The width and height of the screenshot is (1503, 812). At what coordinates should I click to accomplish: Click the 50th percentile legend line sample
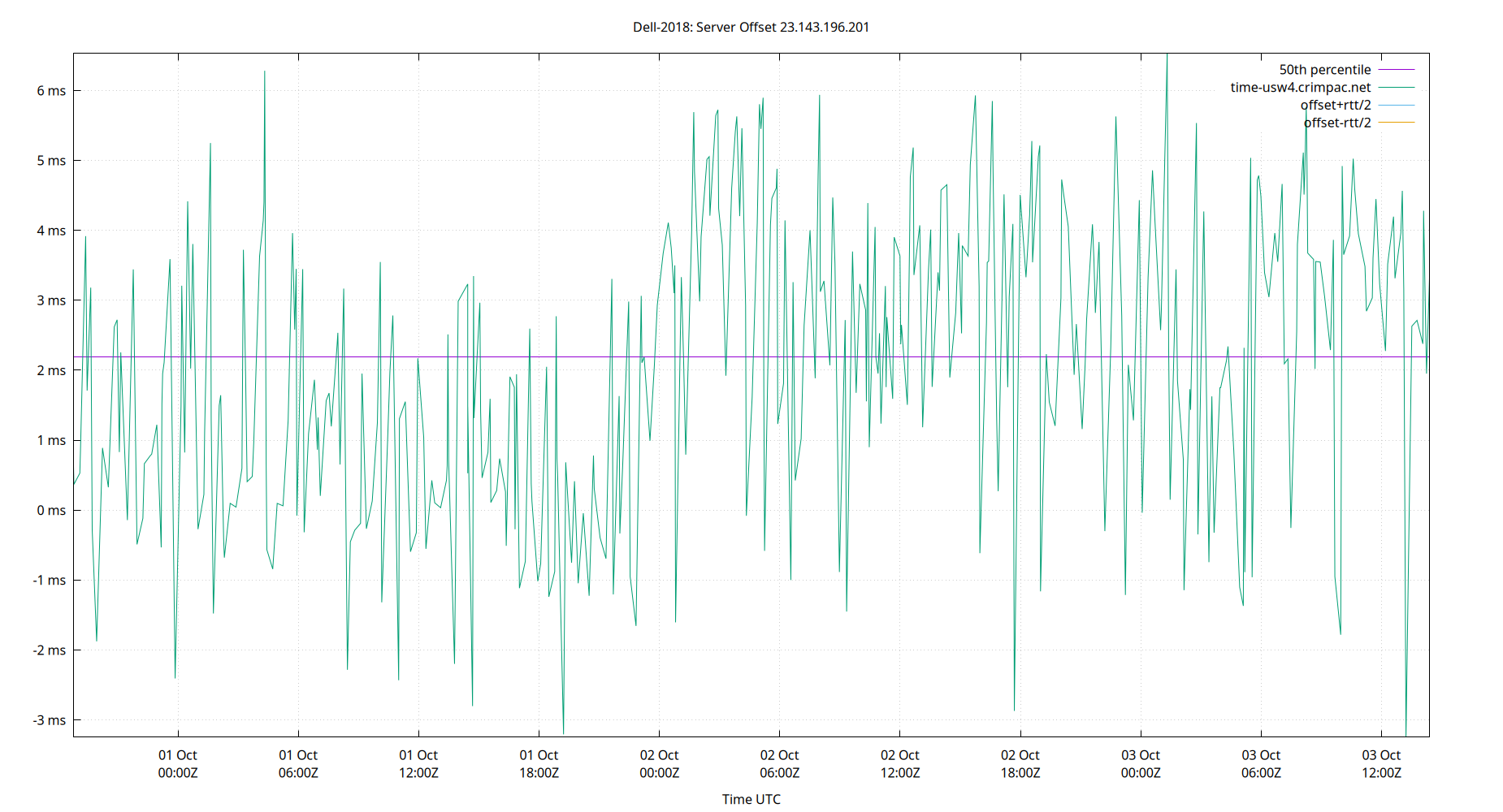tap(1397, 70)
